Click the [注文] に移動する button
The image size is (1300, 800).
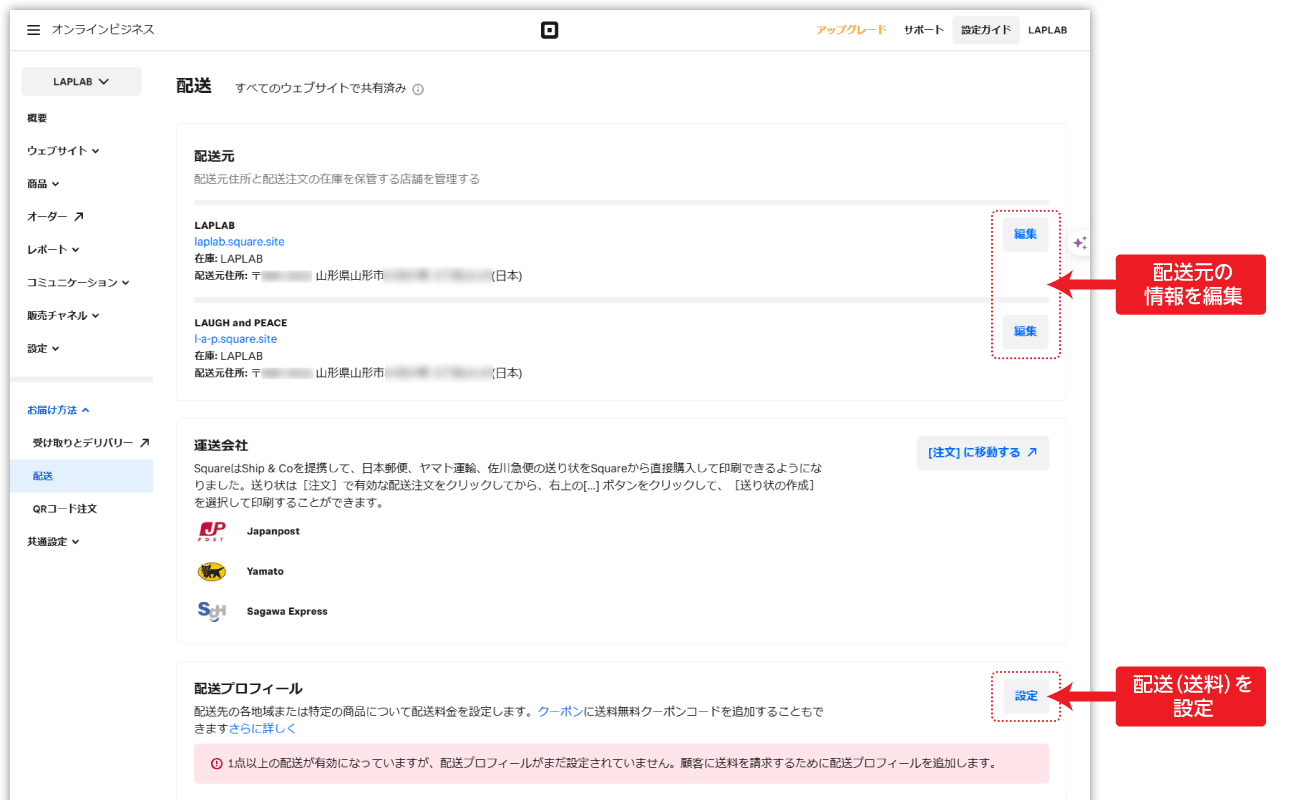[x=983, y=452]
